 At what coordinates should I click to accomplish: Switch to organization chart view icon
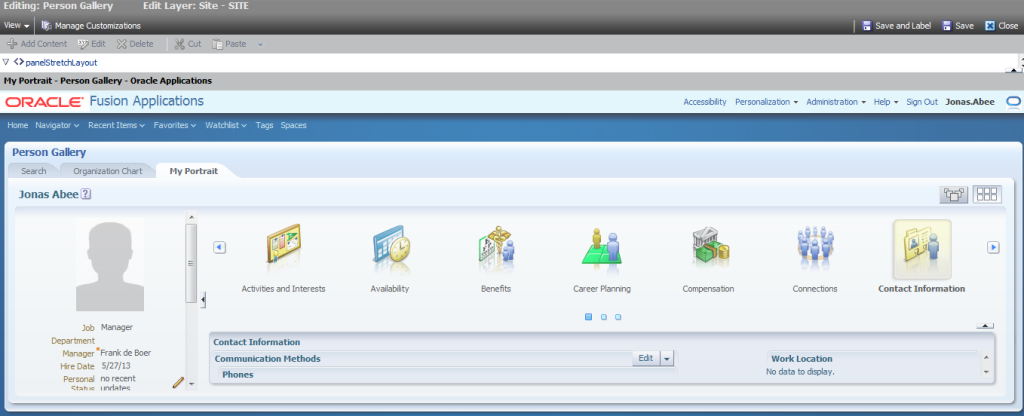click(954, 195)
